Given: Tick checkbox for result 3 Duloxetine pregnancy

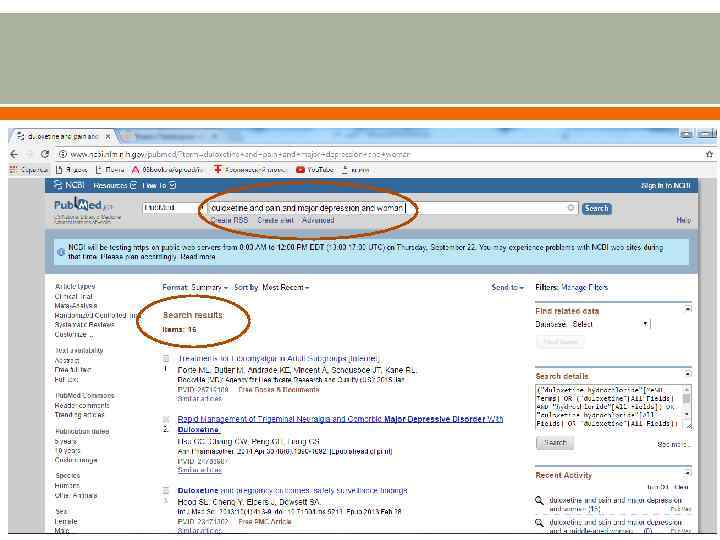Looking at the screenshot, I should (x=166, y=491).
